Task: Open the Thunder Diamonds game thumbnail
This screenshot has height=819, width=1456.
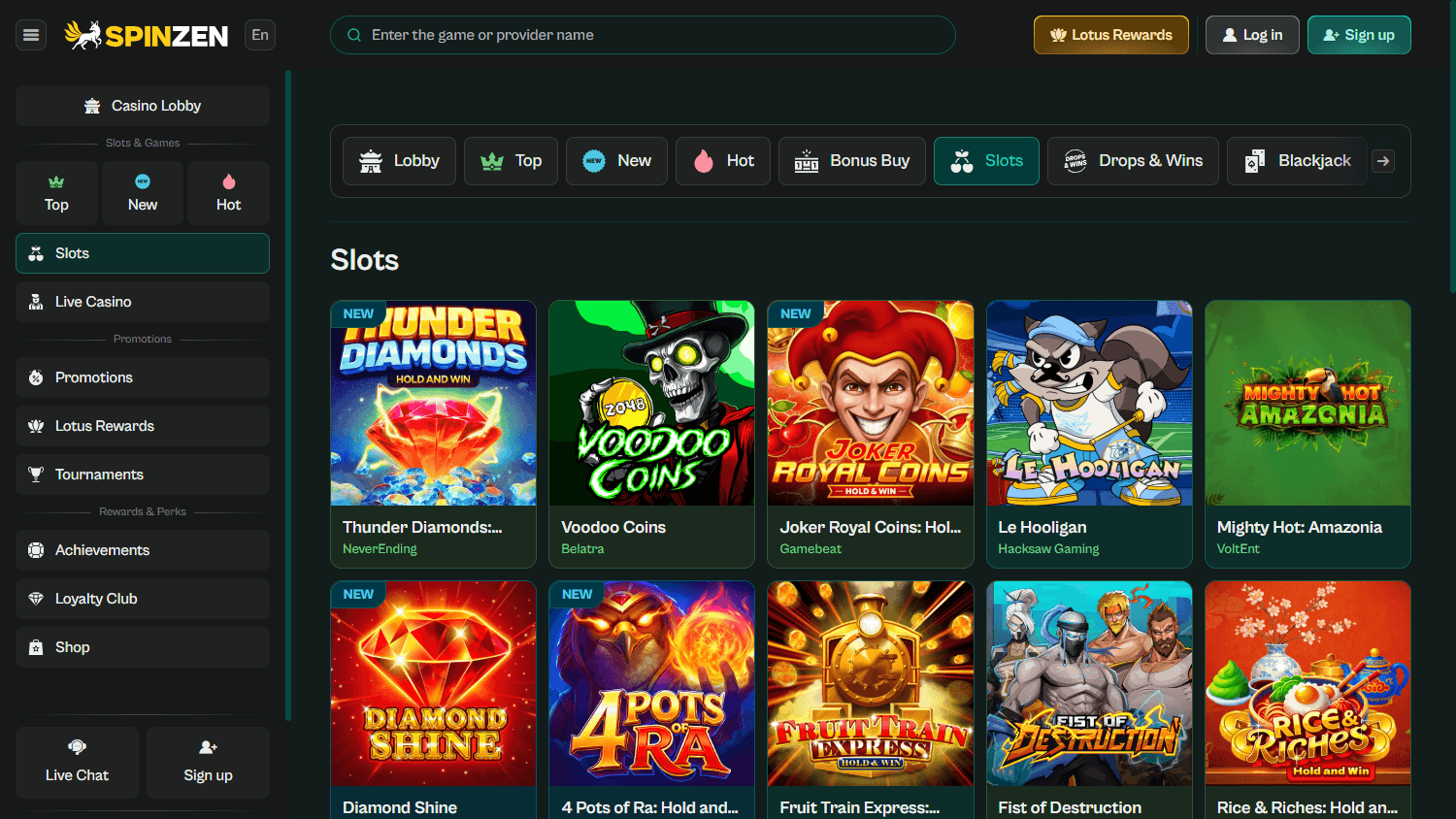Action: coord(433,403)
